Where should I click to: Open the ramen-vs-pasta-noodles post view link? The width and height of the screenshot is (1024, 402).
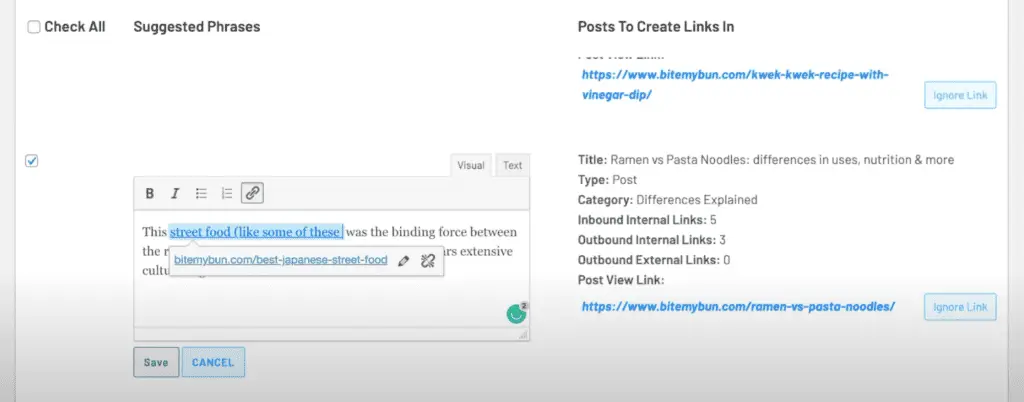tap(738, 306)
